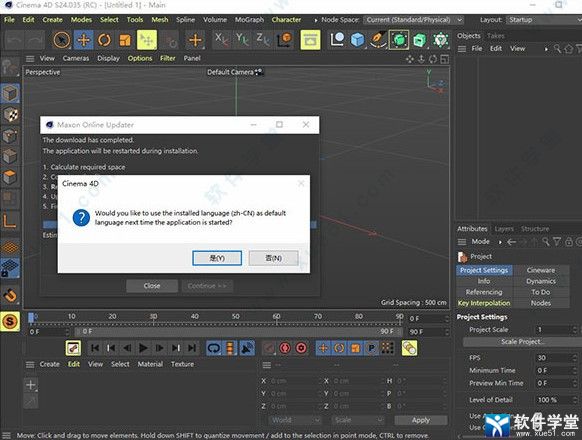
Task: Open Scale coordinate mode dropdown
Action: click(358, 420)
